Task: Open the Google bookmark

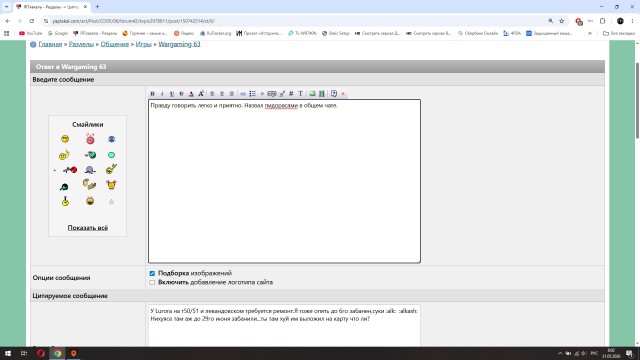Action: [58, 33]
